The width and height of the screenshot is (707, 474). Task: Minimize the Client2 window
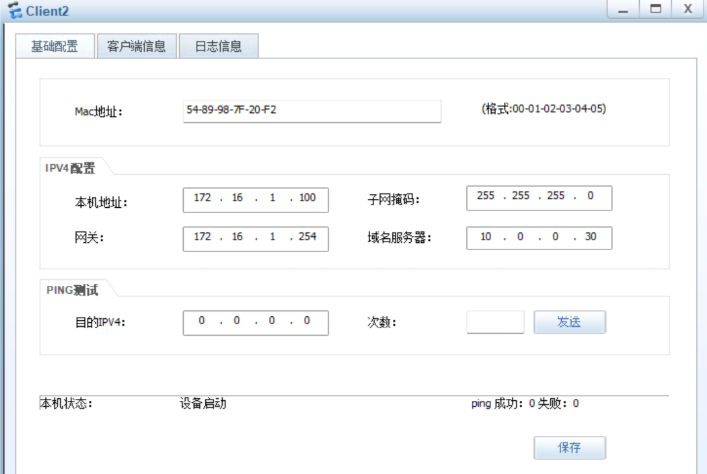623,9
